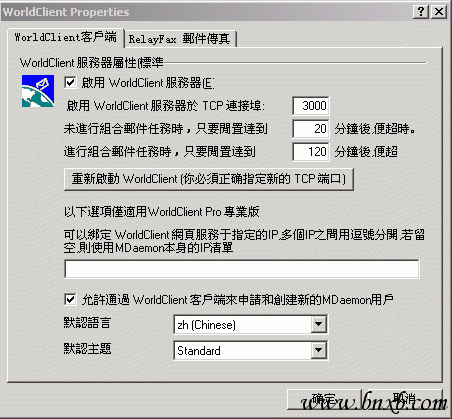This screenshot has height=419, width=452.
Task: Open the 默認主題 Standard dropdown arrow
Action: pos(319,350)
